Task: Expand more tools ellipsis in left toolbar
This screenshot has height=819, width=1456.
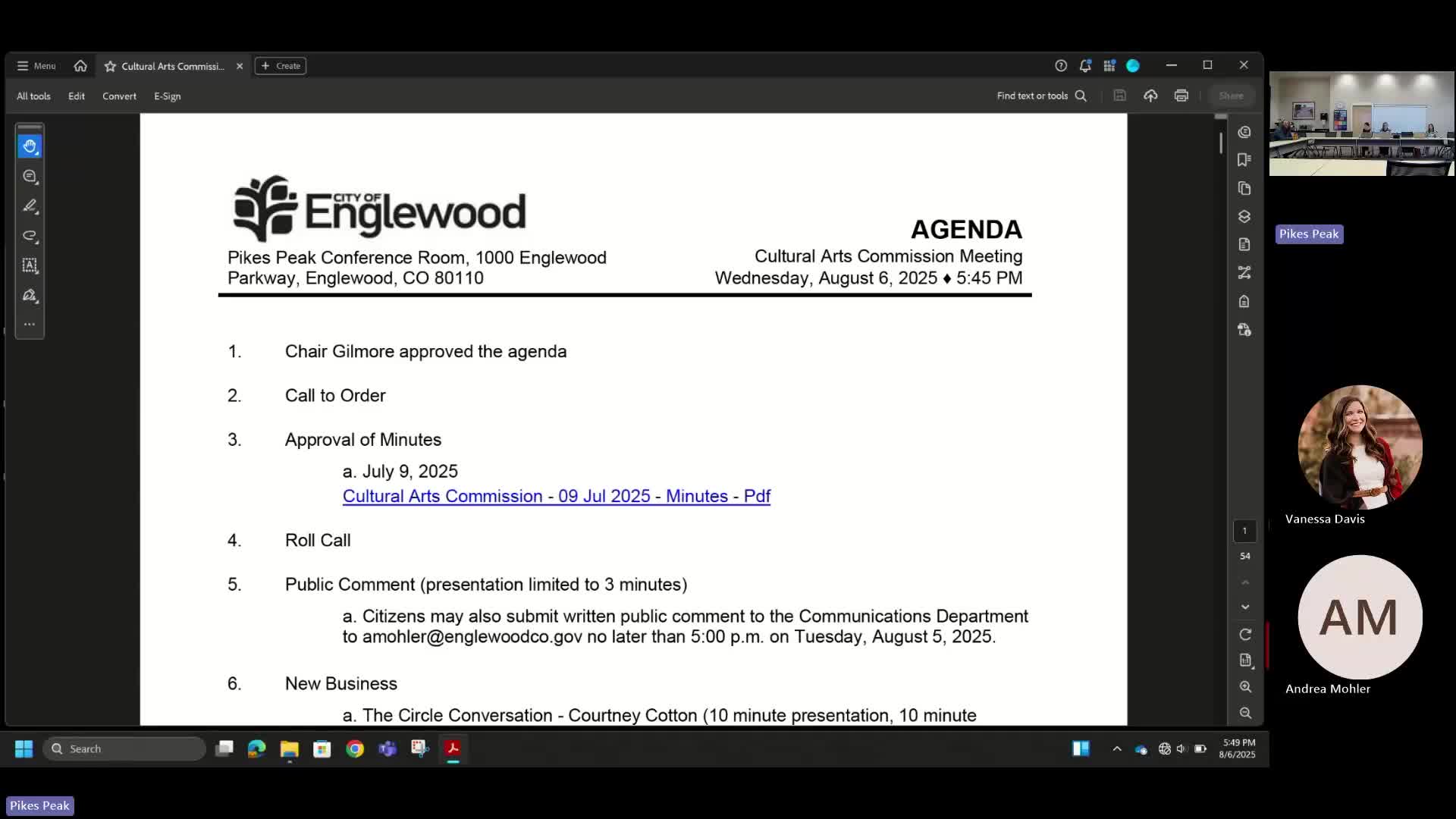Action: click(30, 325)
